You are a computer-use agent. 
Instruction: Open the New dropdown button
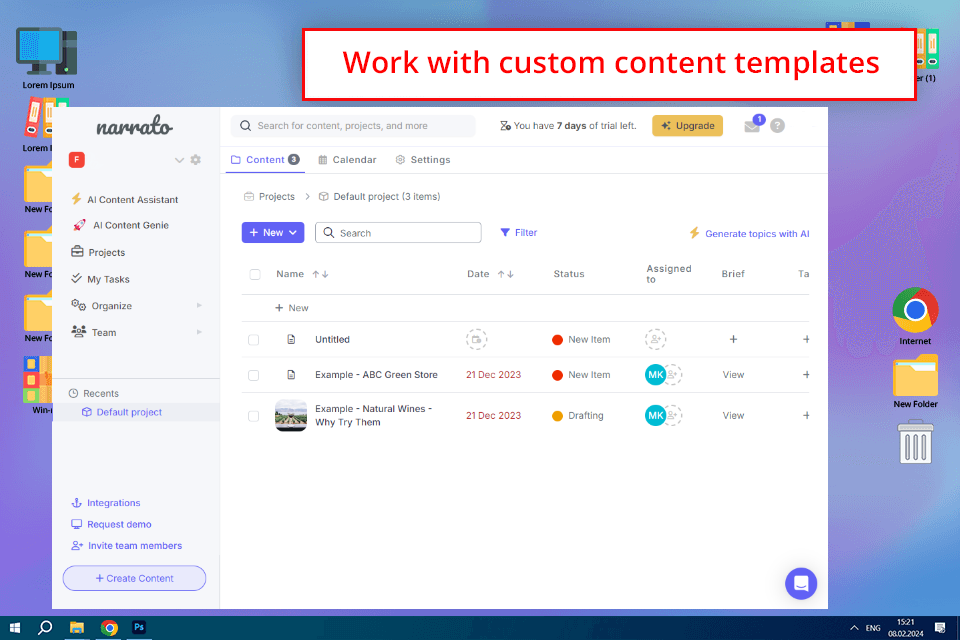[x=273, y=233]
